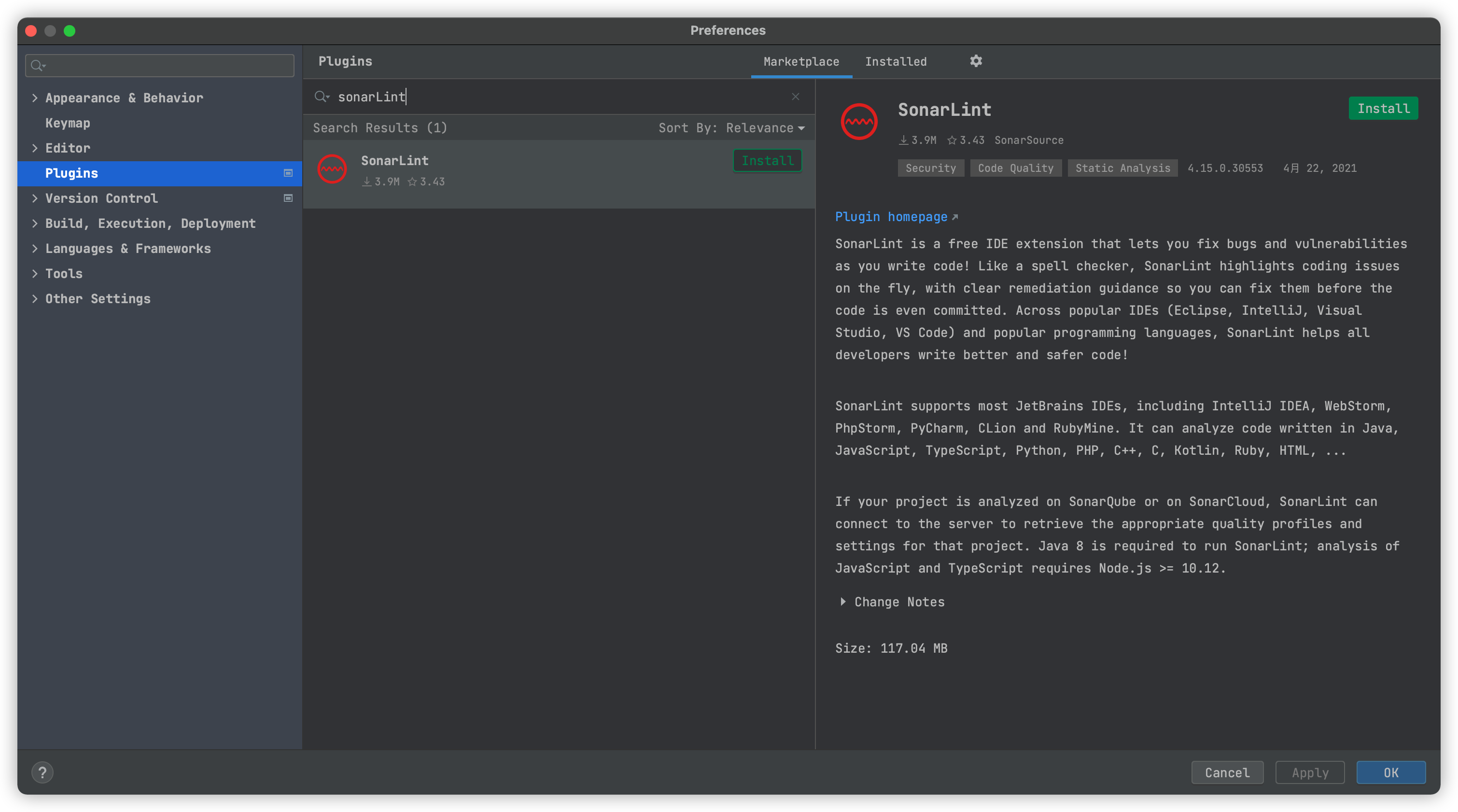Viewport: 1458px width, 812px height.
Task: Open the Plugin homepage link
Action: point(891,217)
